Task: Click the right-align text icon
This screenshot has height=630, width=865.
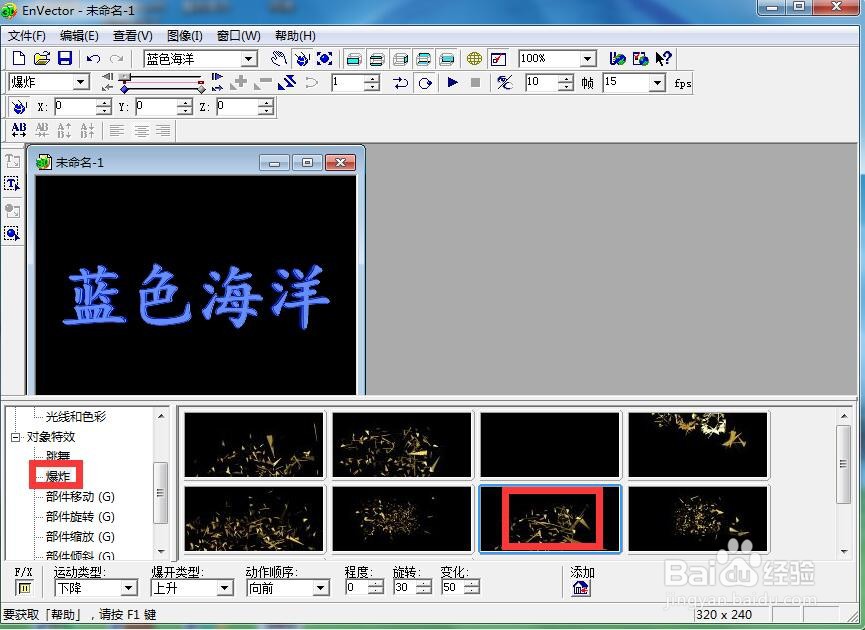Action: pos(163,130)
